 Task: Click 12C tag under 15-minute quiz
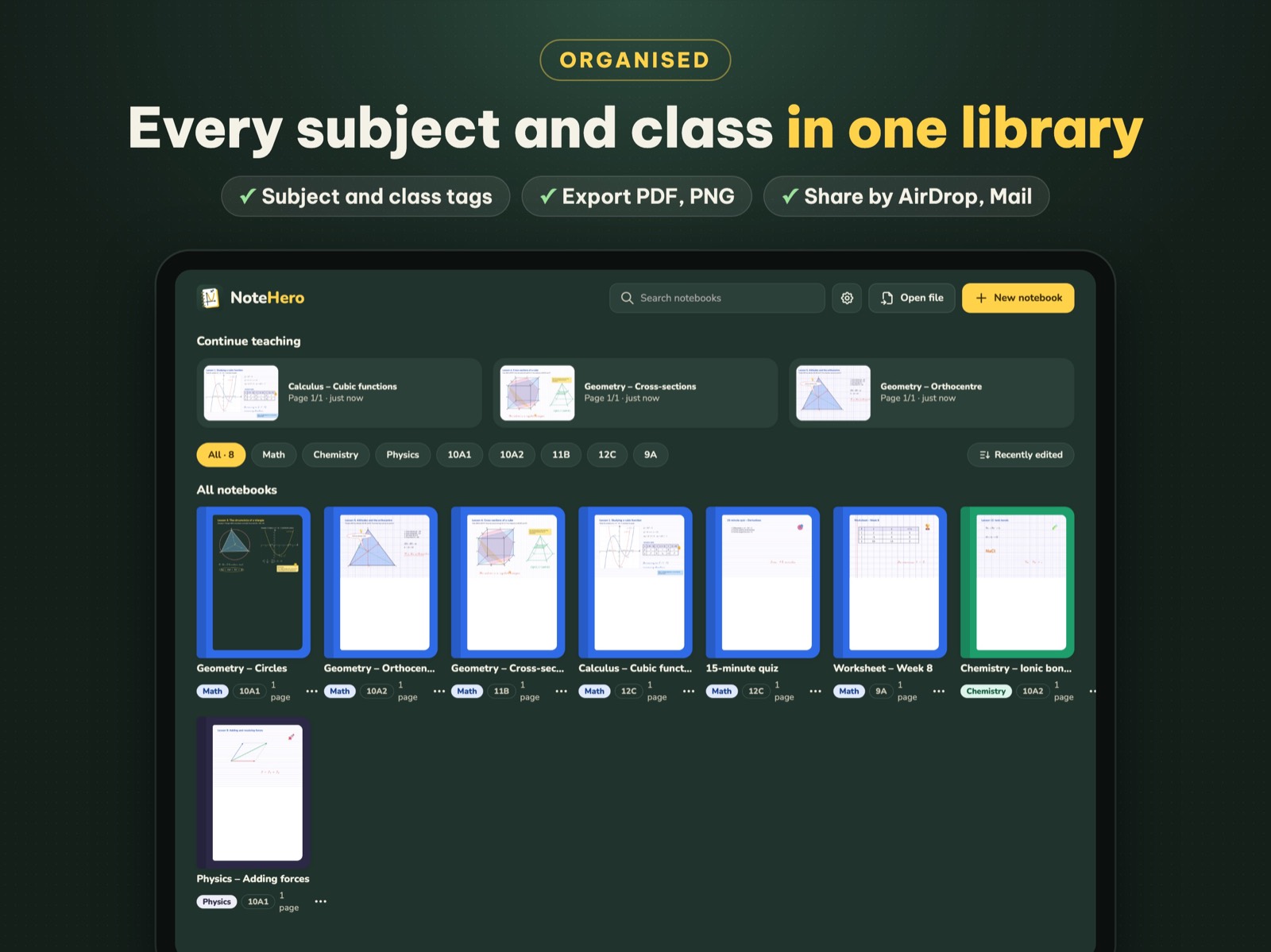point(756,692)
